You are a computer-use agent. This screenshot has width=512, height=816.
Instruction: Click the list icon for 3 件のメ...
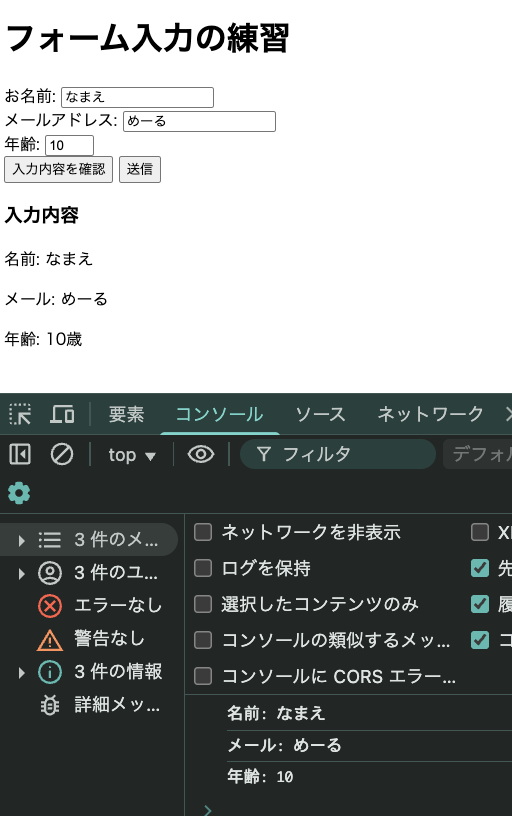click(x=50, y=540)
